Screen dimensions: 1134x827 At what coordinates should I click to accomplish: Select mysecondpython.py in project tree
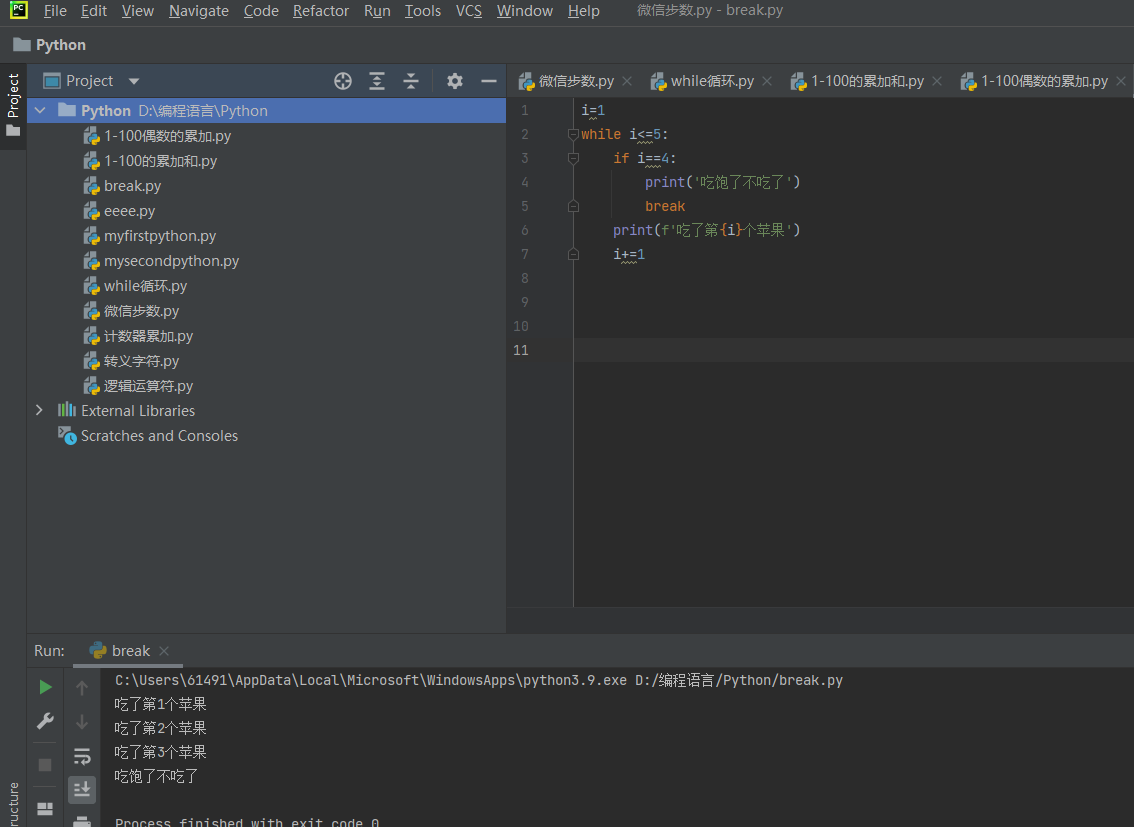(161, 261)
